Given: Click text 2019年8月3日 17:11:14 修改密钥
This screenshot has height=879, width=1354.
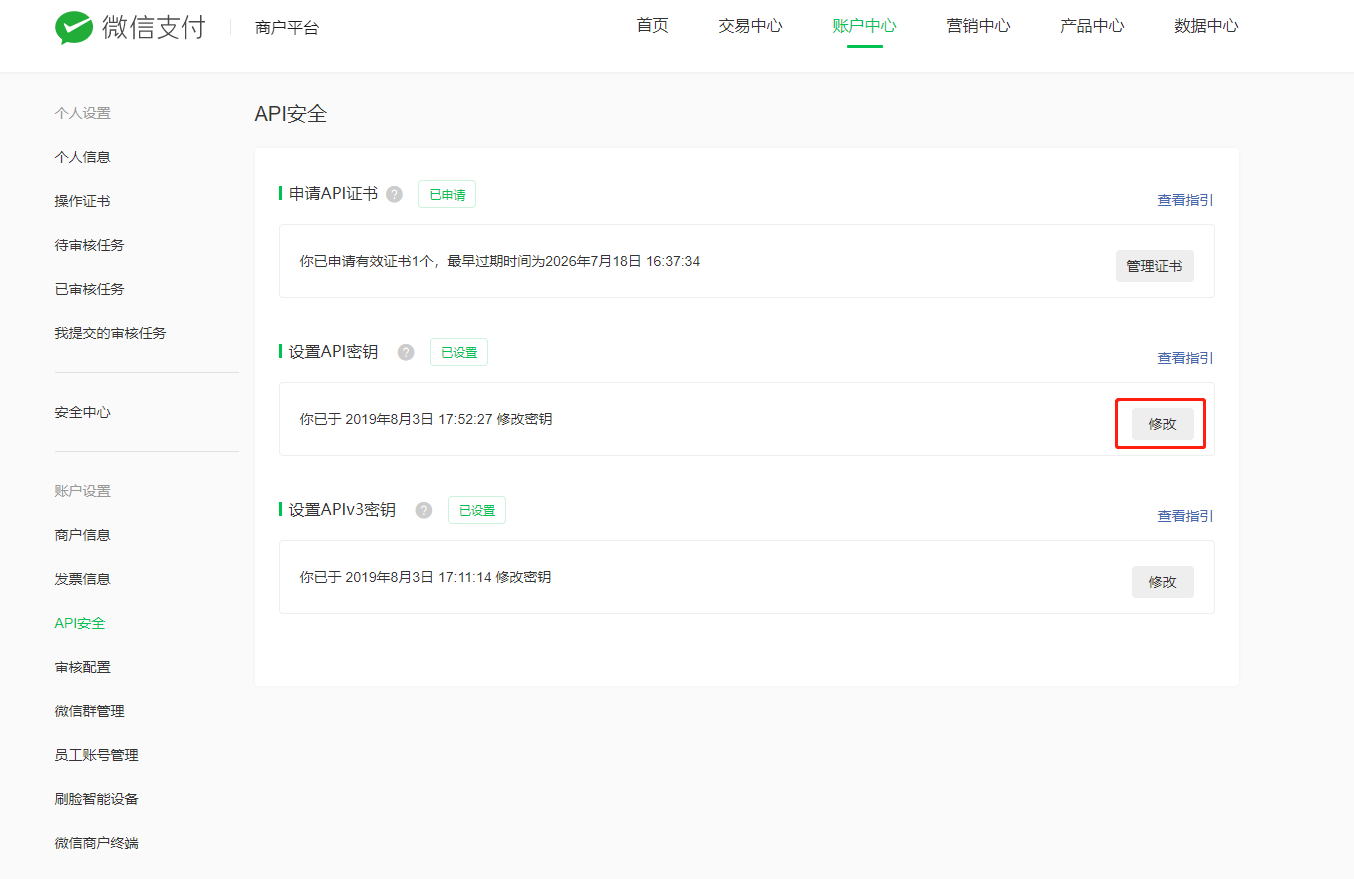Looking at the screenshot, I should pyautogui.click(x=448, y=577).
